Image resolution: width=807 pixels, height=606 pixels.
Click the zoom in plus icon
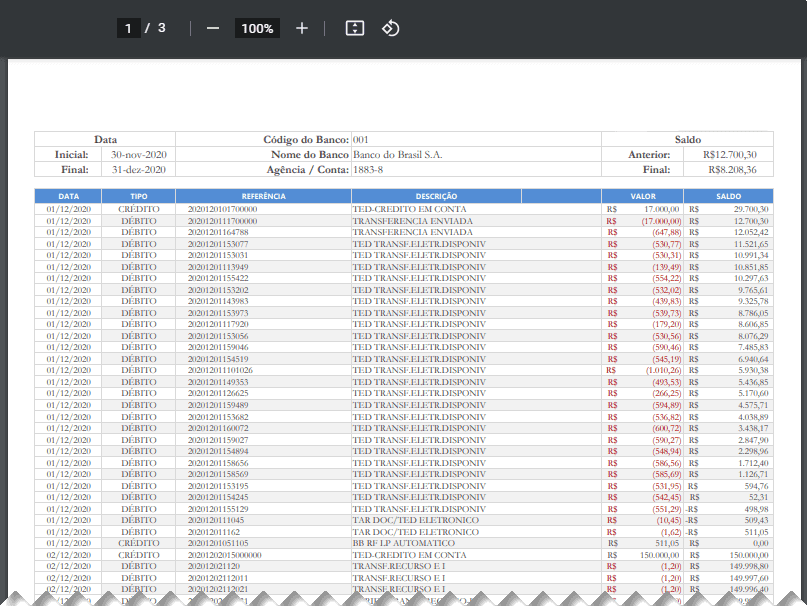[x=302, y=28]
